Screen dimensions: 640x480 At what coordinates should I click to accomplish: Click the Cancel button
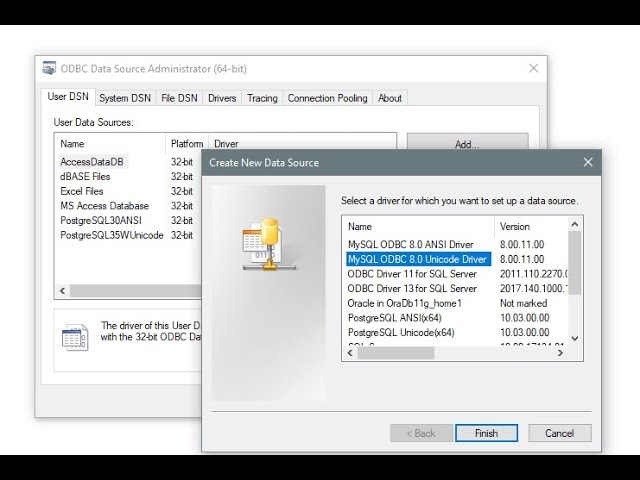(560, 433)
